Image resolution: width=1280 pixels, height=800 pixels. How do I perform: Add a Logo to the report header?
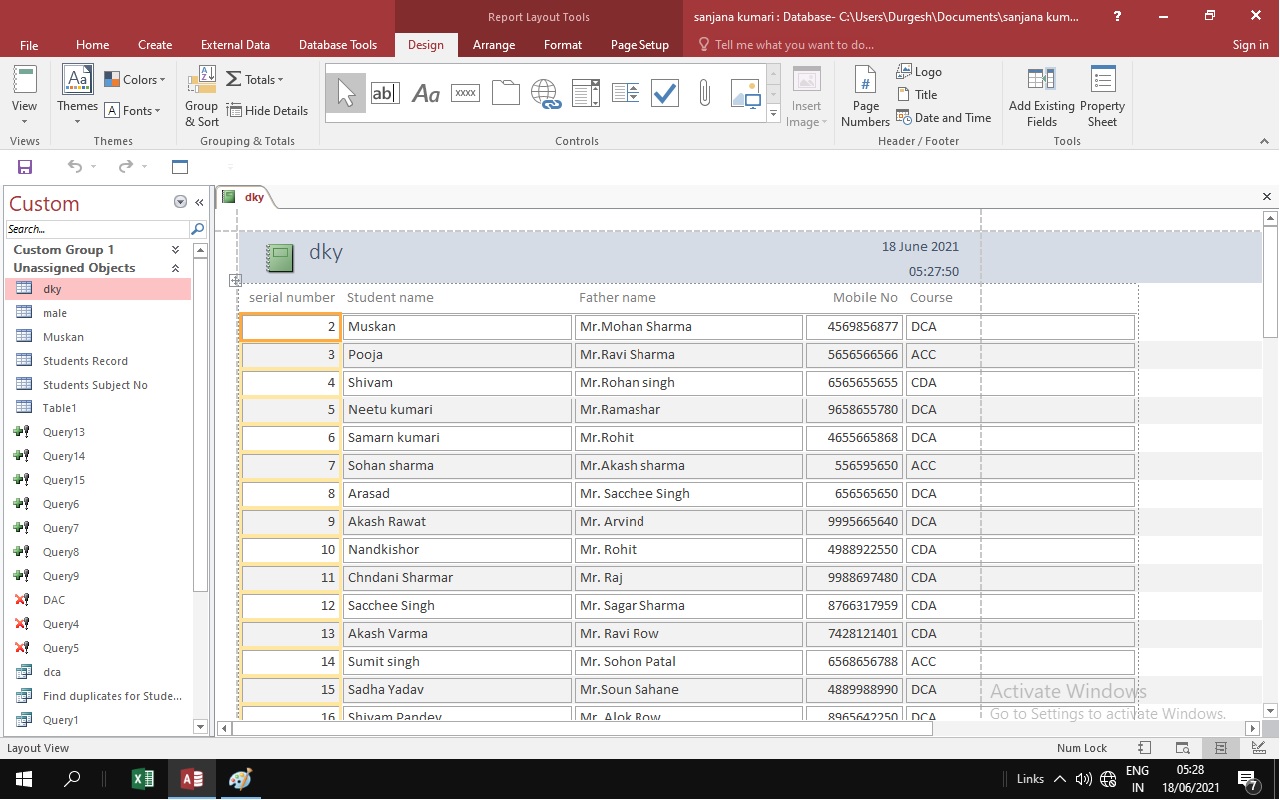click(x=919, y=71)
